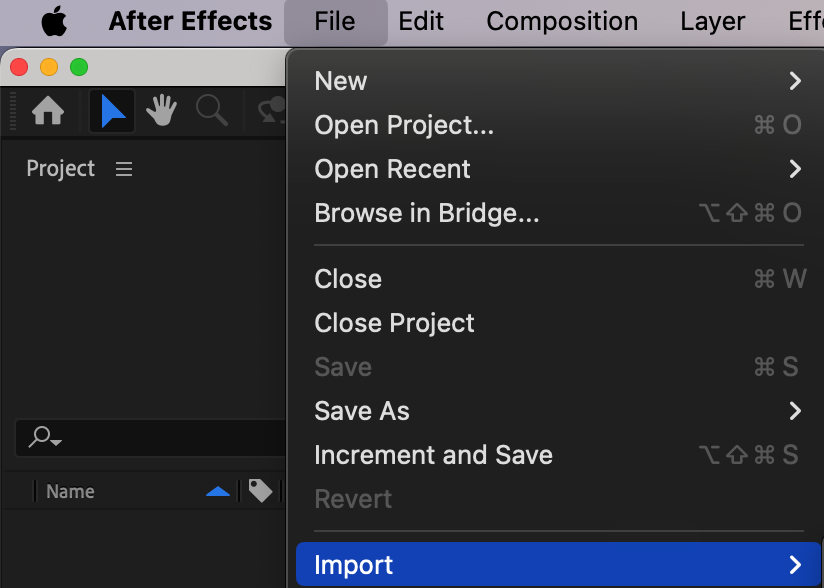The height and width of the screenshot is (588, 824).
Task: Choose Open Project from File menu
Action: (x=404, y=125)
